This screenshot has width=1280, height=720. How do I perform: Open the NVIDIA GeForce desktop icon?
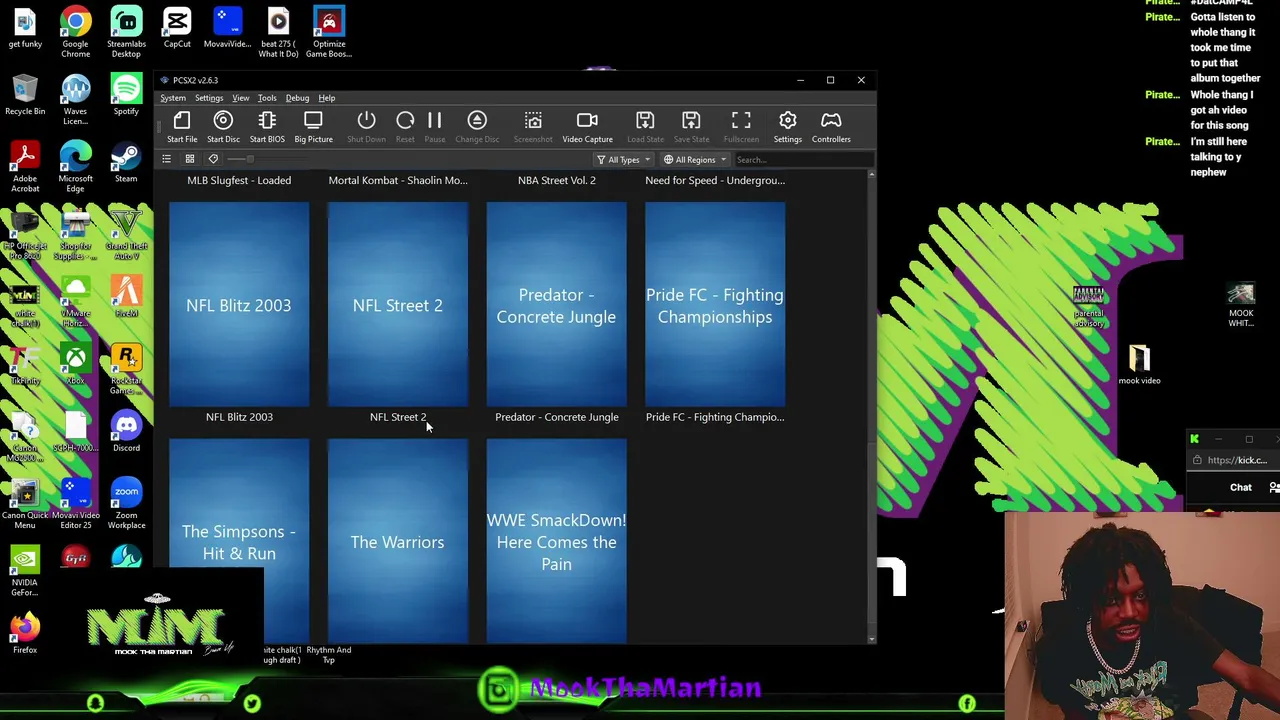pos(25,571)
